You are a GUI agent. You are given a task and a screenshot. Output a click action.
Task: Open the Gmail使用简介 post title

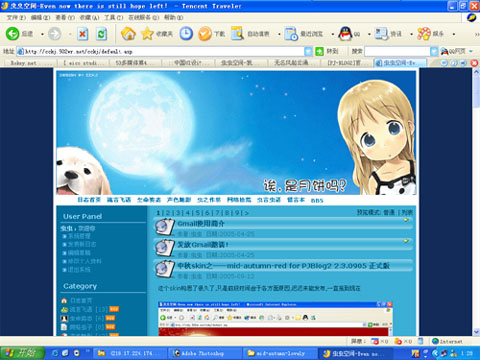tap(201, 224)
